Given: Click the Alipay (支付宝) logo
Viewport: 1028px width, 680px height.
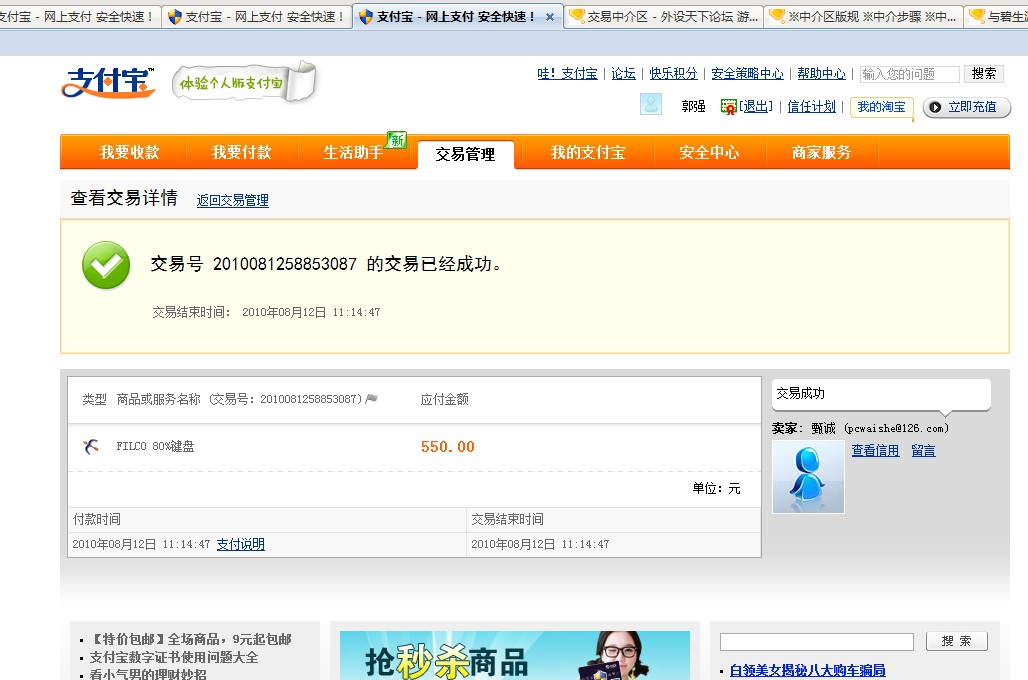Looking at the screenshot, I should pyautogui.click(x=108, y=83).
